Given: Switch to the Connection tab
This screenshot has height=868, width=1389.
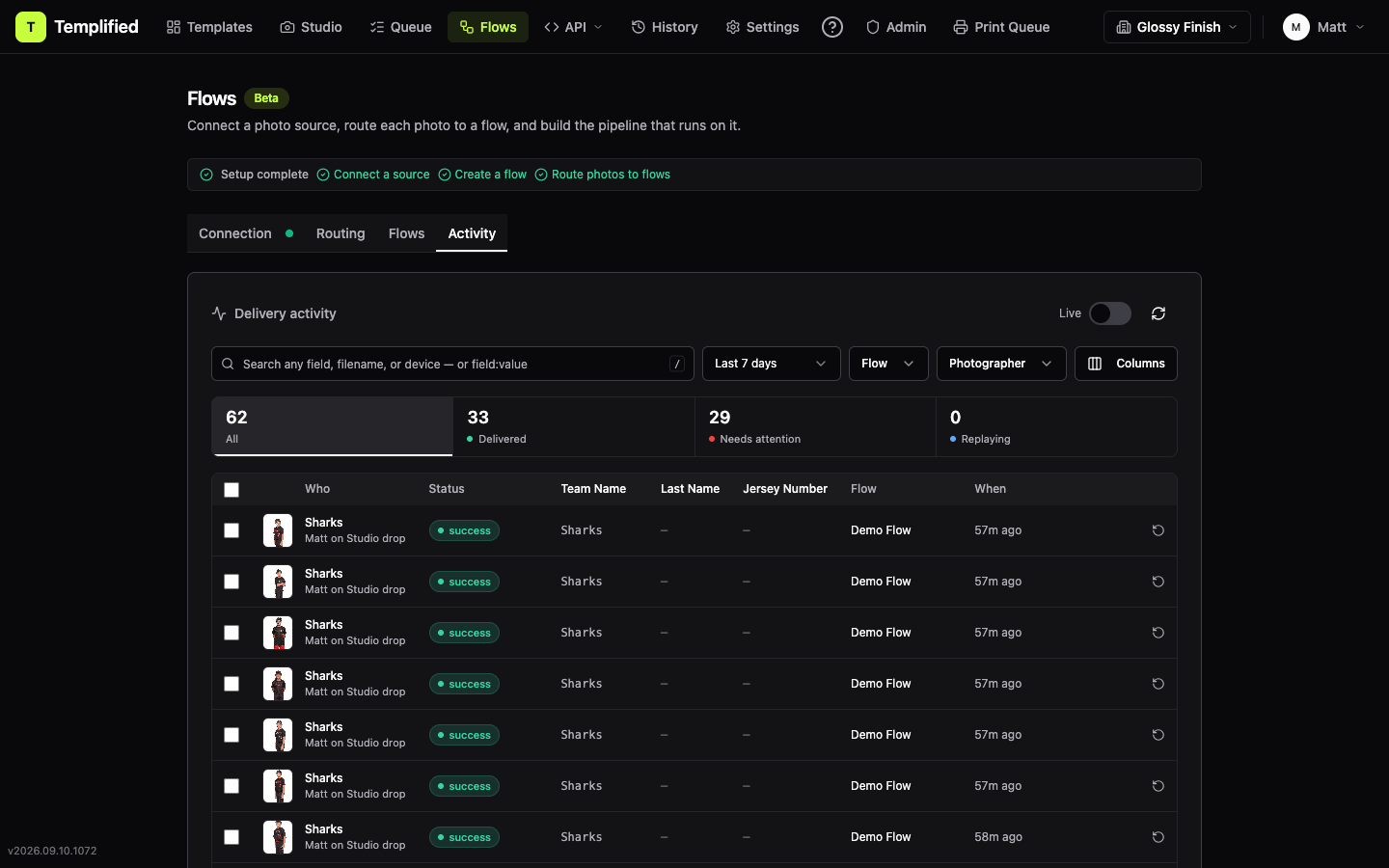Looking at the screenshot, I should (246, 233).
